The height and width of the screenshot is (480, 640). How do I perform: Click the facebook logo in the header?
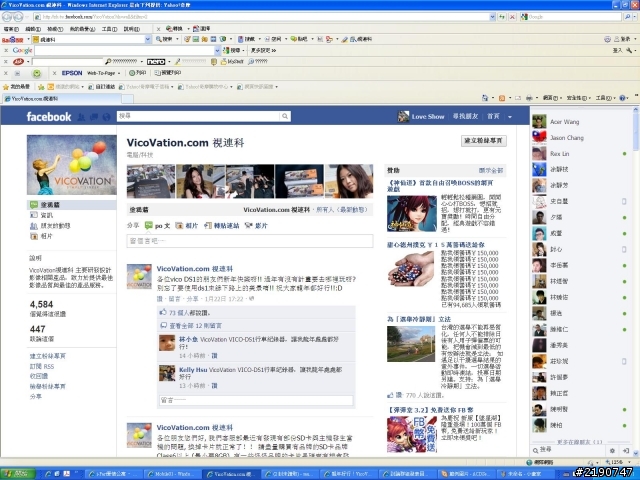point(49,117)
